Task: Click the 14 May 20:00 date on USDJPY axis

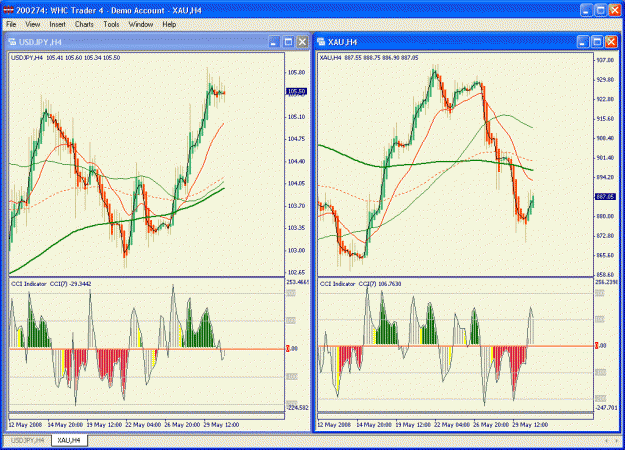Action: (x=65, y=425)
